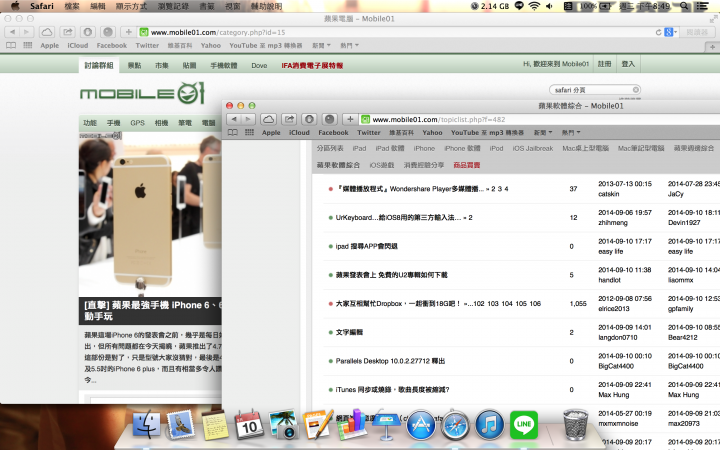The width and height of the screenshot is (720, 450).
Task: Click the new tab plus button in back window
Action: [712, 47]
